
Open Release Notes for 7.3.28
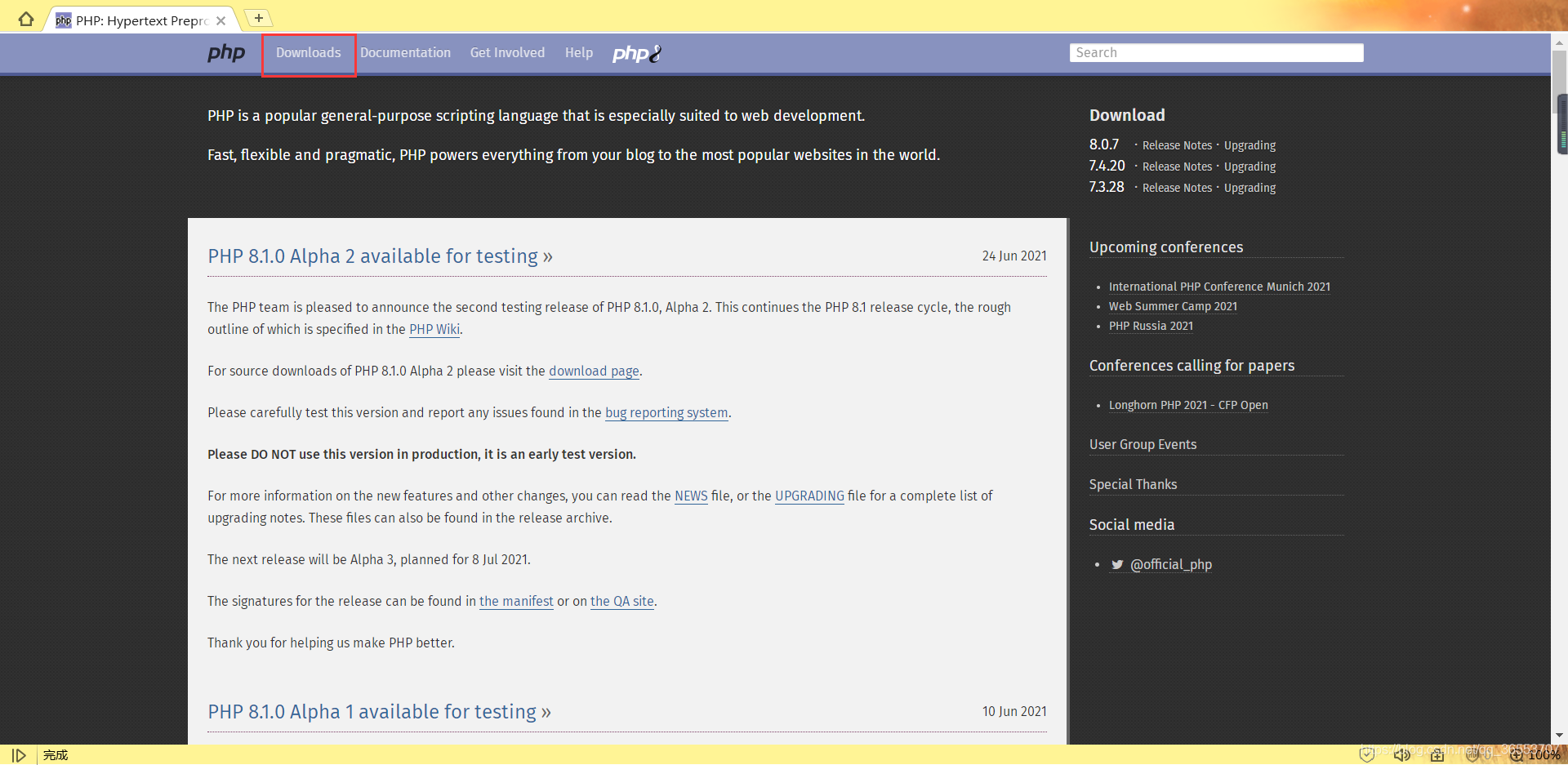pyautogui.click(x=1177, y=188)
